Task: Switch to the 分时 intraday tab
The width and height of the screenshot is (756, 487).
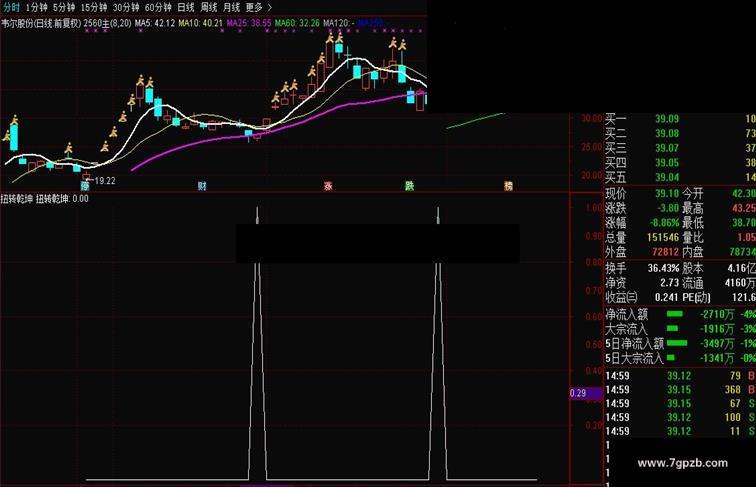Action: [12, 7]
